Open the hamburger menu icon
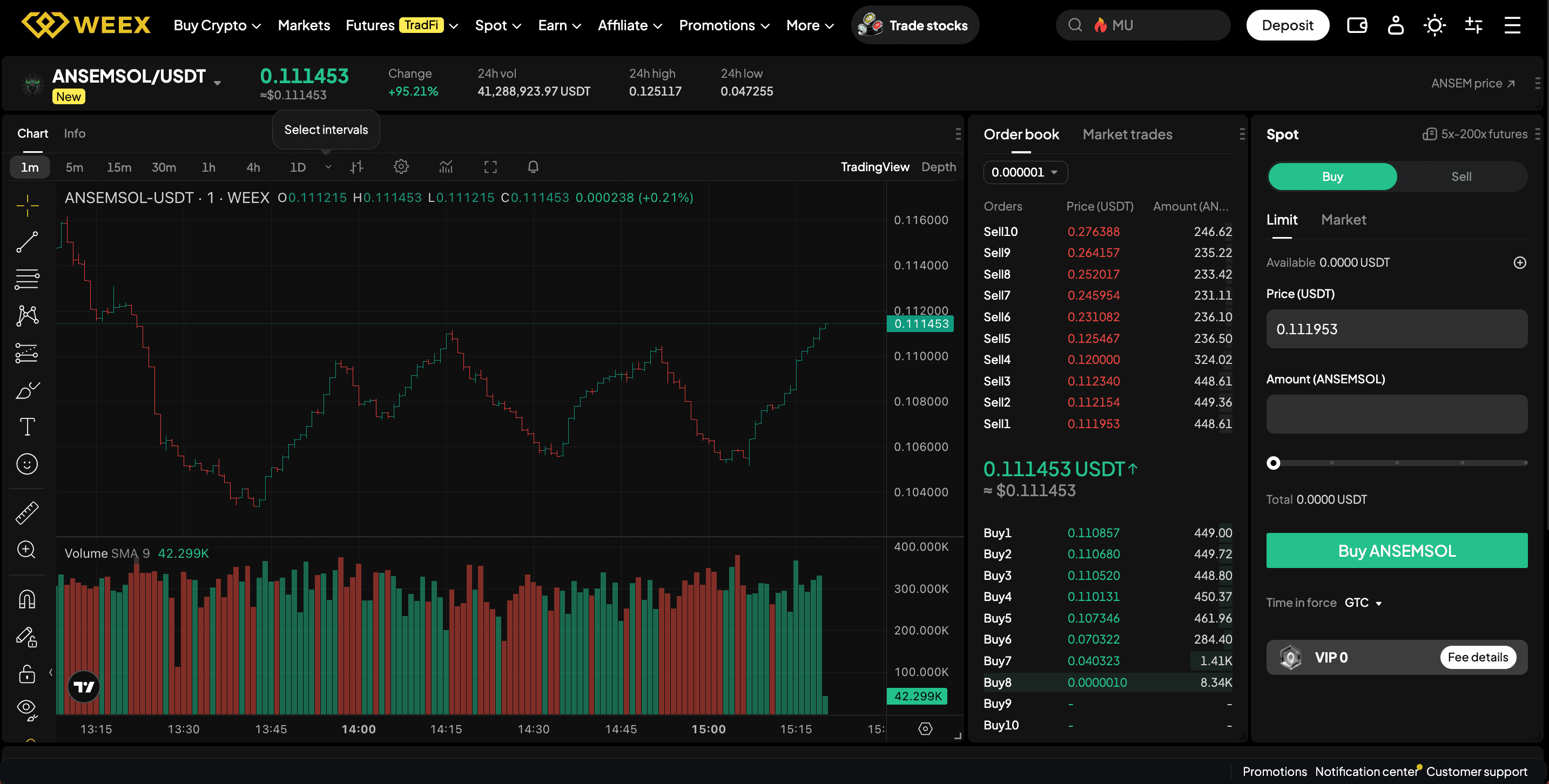The height and width of the screenshot is (784, 1549). pos(1512,25)
